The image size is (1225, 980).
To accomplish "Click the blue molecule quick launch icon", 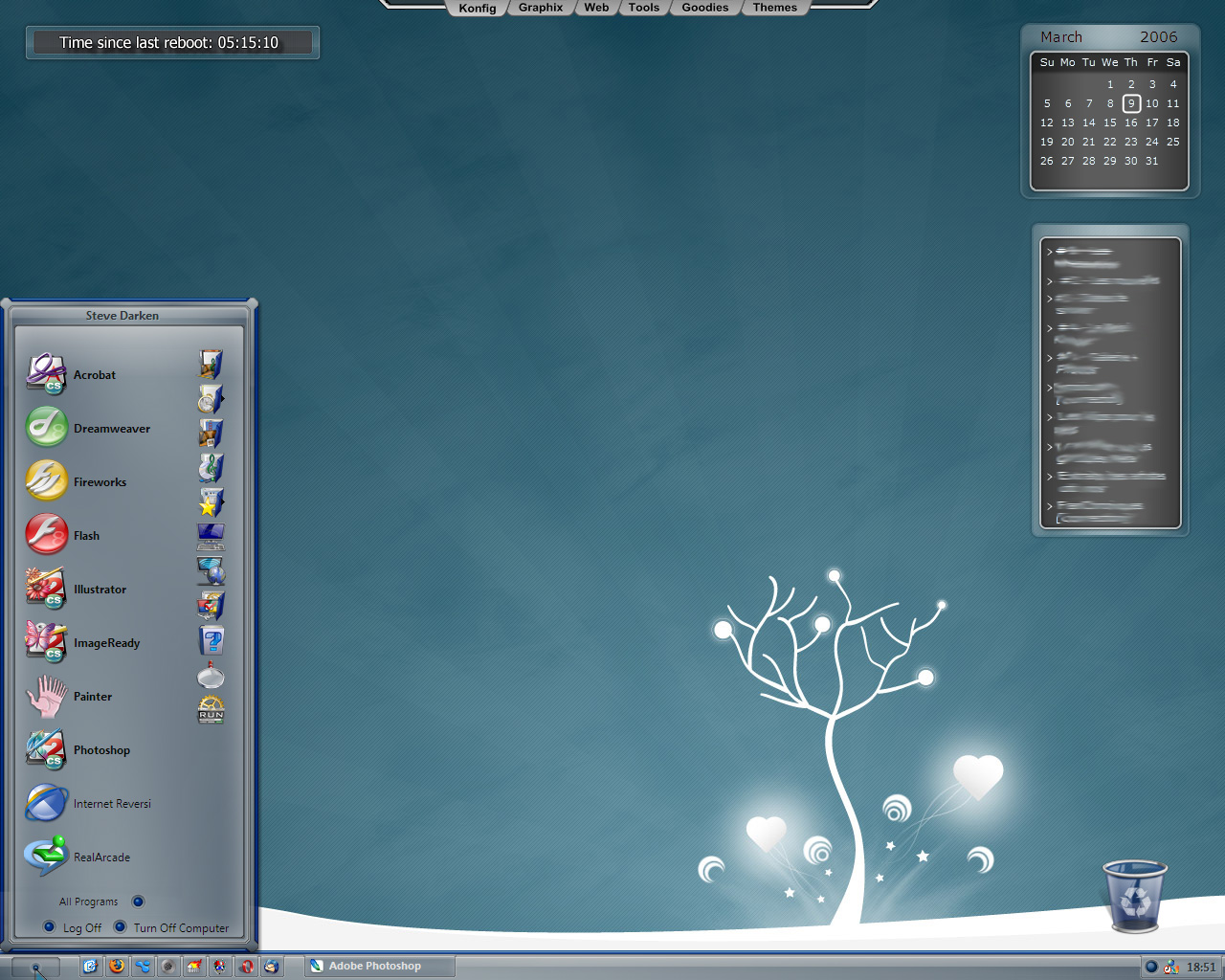I will tap(143, 966).
